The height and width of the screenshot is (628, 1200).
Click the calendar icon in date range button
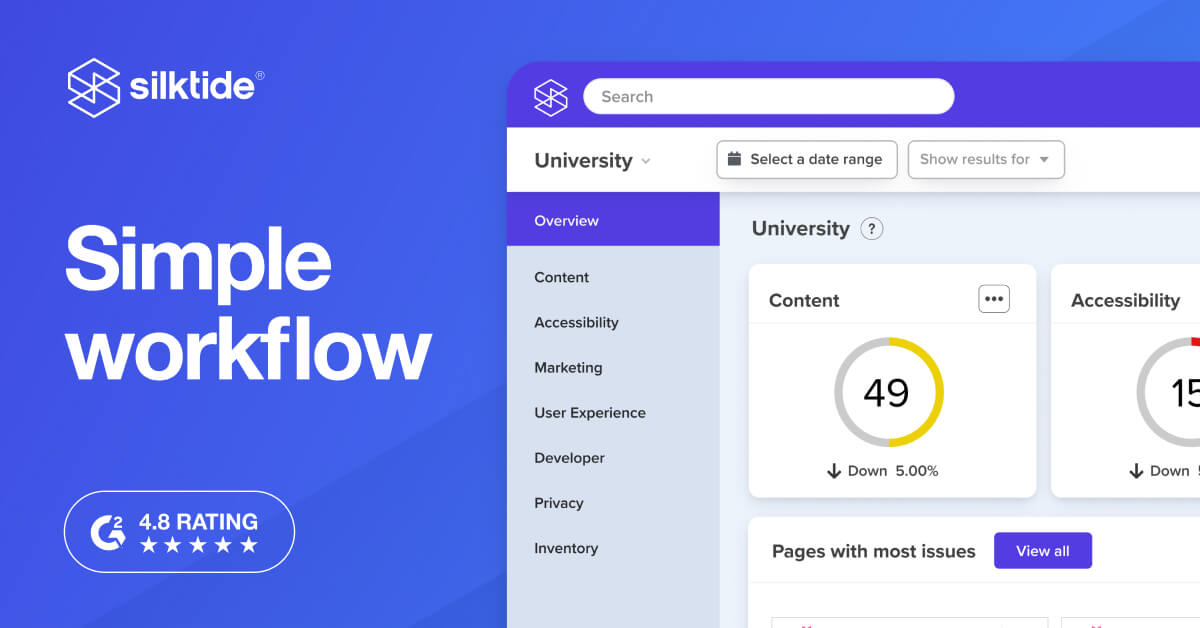(x=734, y=159)
